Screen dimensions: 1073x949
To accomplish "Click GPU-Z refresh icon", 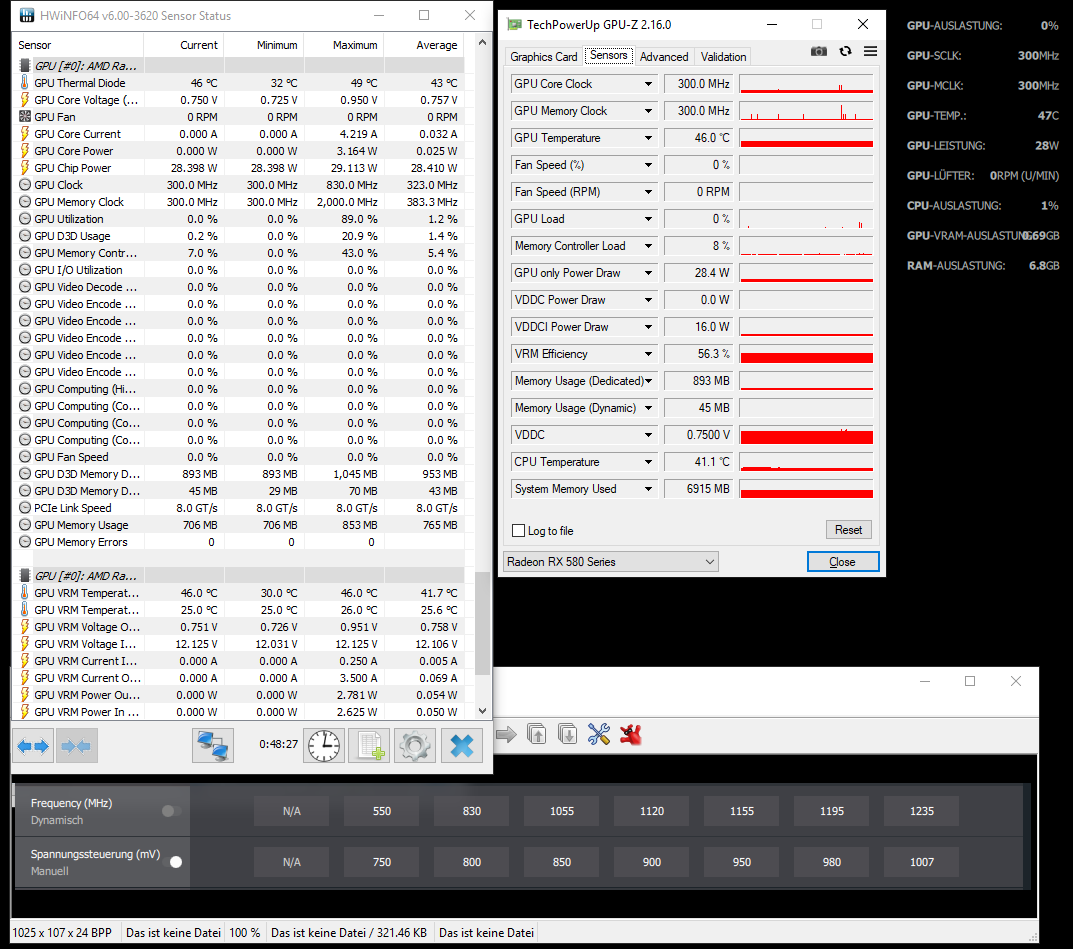I will [845, 51].
